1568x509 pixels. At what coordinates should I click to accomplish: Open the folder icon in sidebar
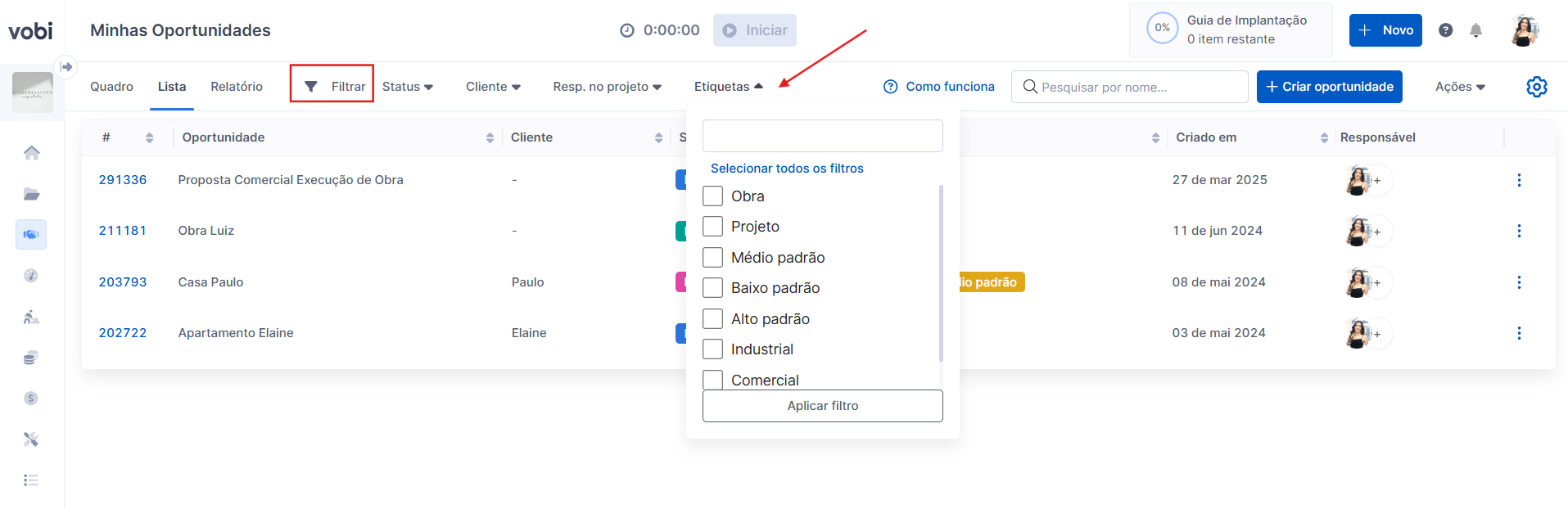coord(31,194)
